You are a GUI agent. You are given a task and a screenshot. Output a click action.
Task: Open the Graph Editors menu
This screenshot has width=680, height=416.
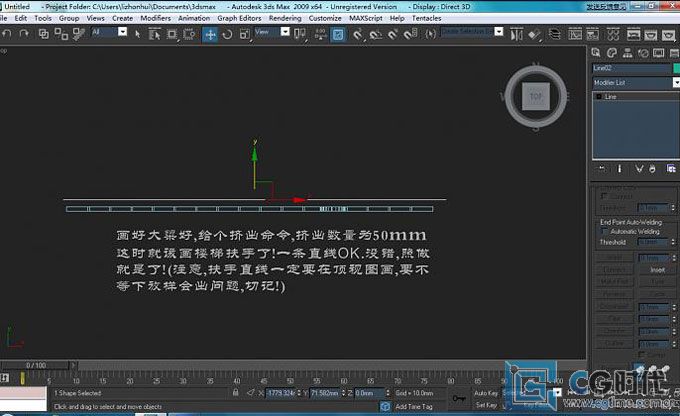(239, 18)
